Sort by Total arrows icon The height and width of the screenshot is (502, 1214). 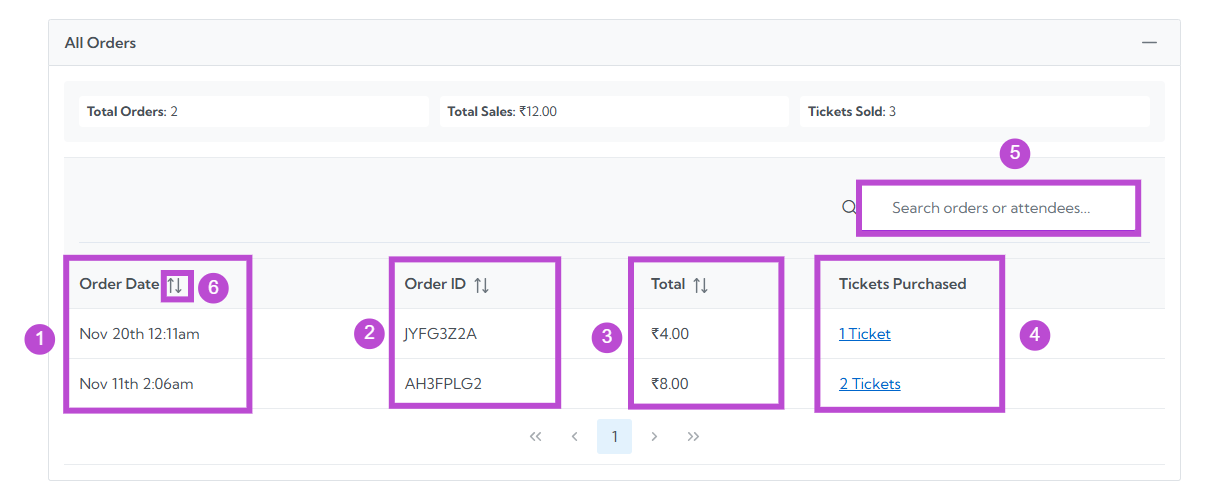point(700,285)
